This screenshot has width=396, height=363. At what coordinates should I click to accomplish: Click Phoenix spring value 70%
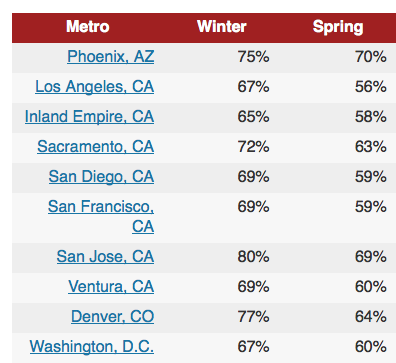click(371, 57)
